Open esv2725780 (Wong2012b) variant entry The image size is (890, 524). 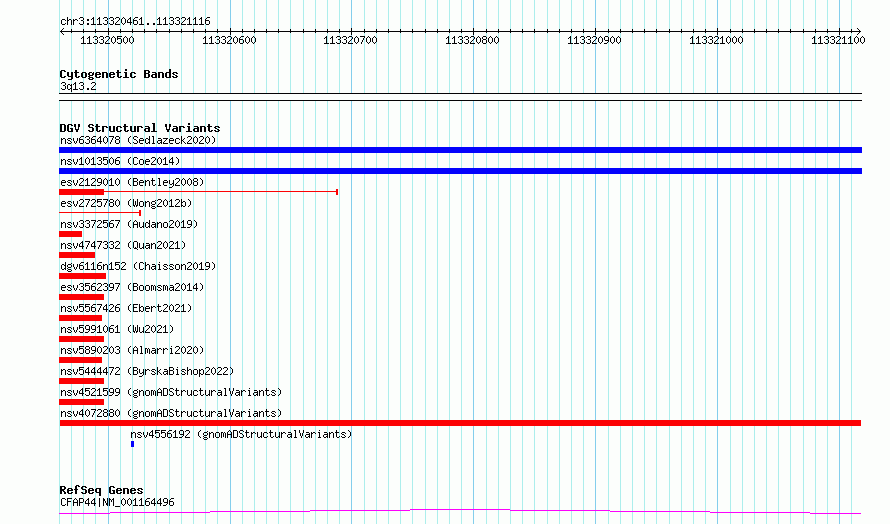click(126, 203)
